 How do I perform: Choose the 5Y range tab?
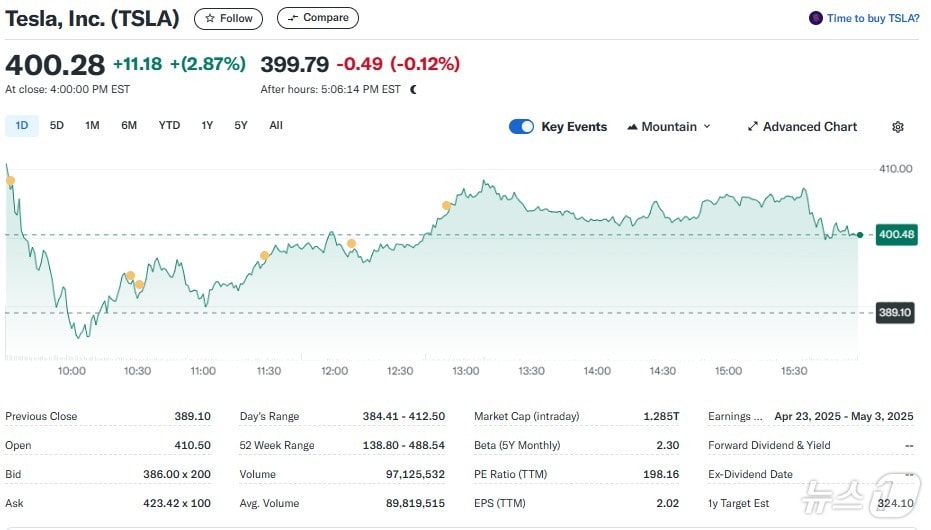(x=241, y=125)
